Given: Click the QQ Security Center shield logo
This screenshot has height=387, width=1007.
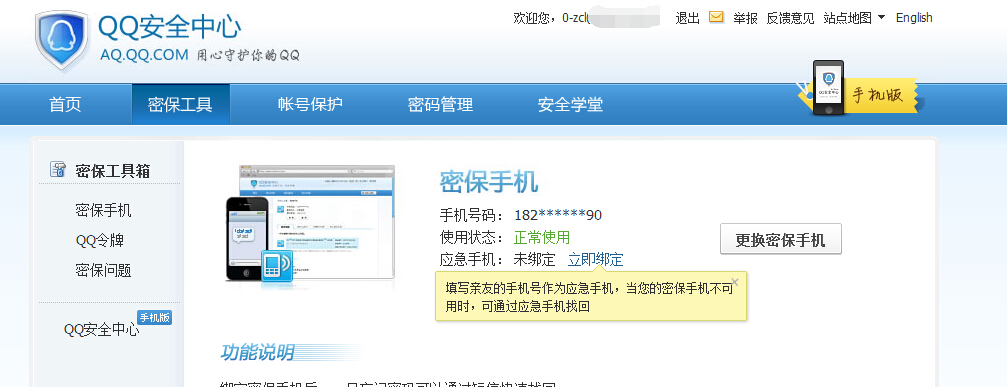Looking at the screenshot, I should pyautogui.click(x=62, y=40).
